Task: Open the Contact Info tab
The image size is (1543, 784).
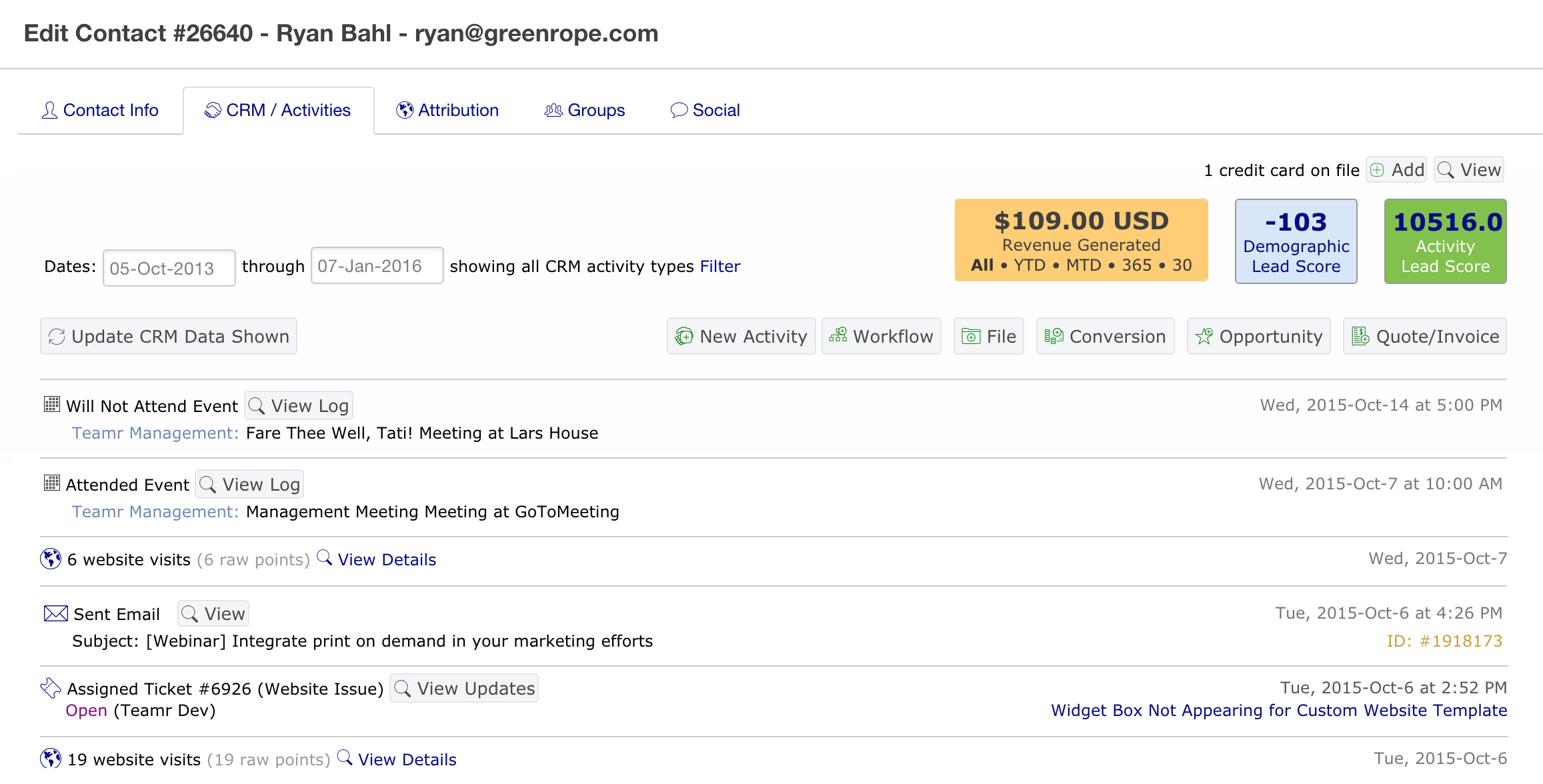Action: point(100,111)
